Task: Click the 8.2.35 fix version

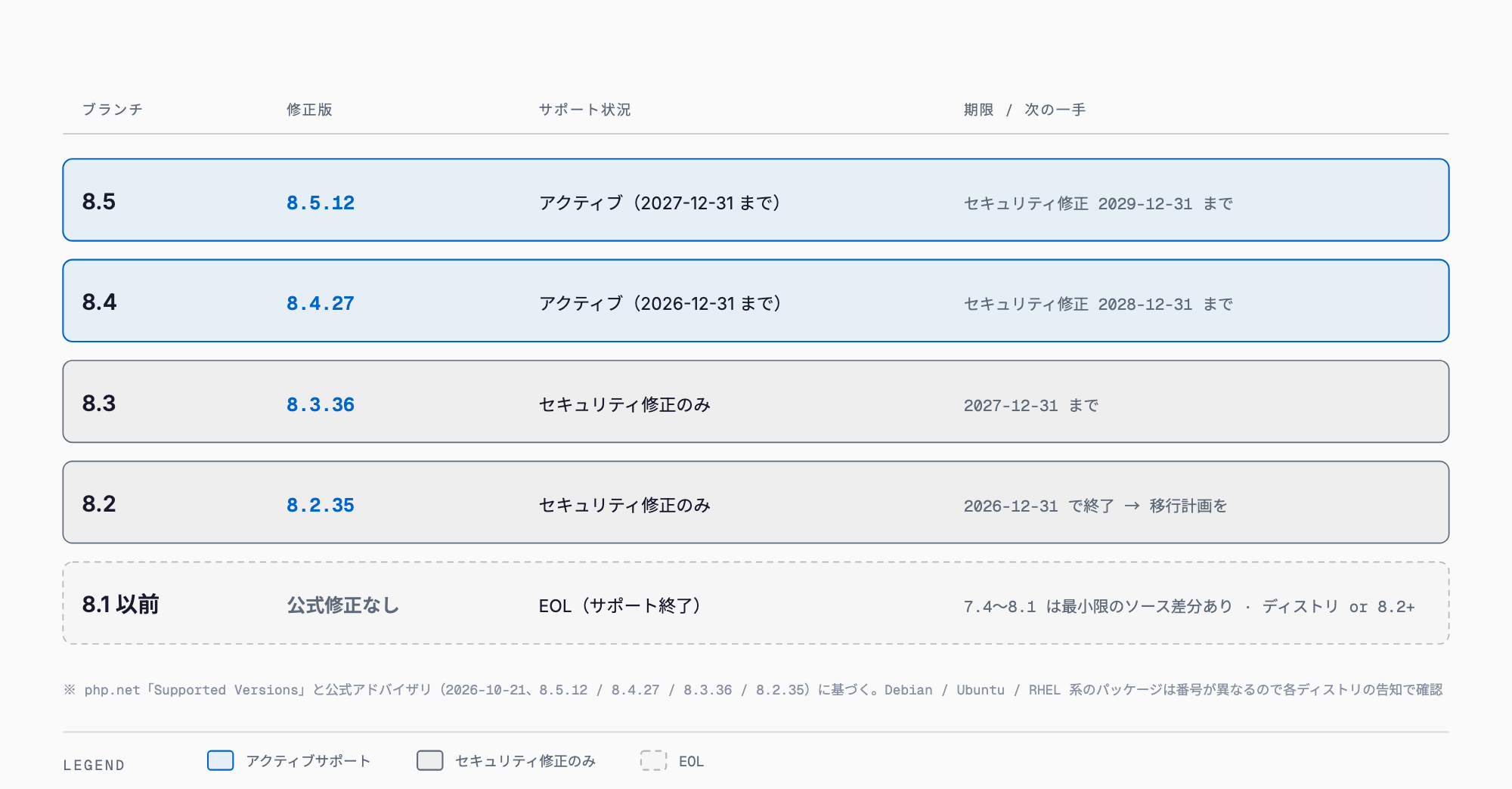Action: tap(321, 505)
